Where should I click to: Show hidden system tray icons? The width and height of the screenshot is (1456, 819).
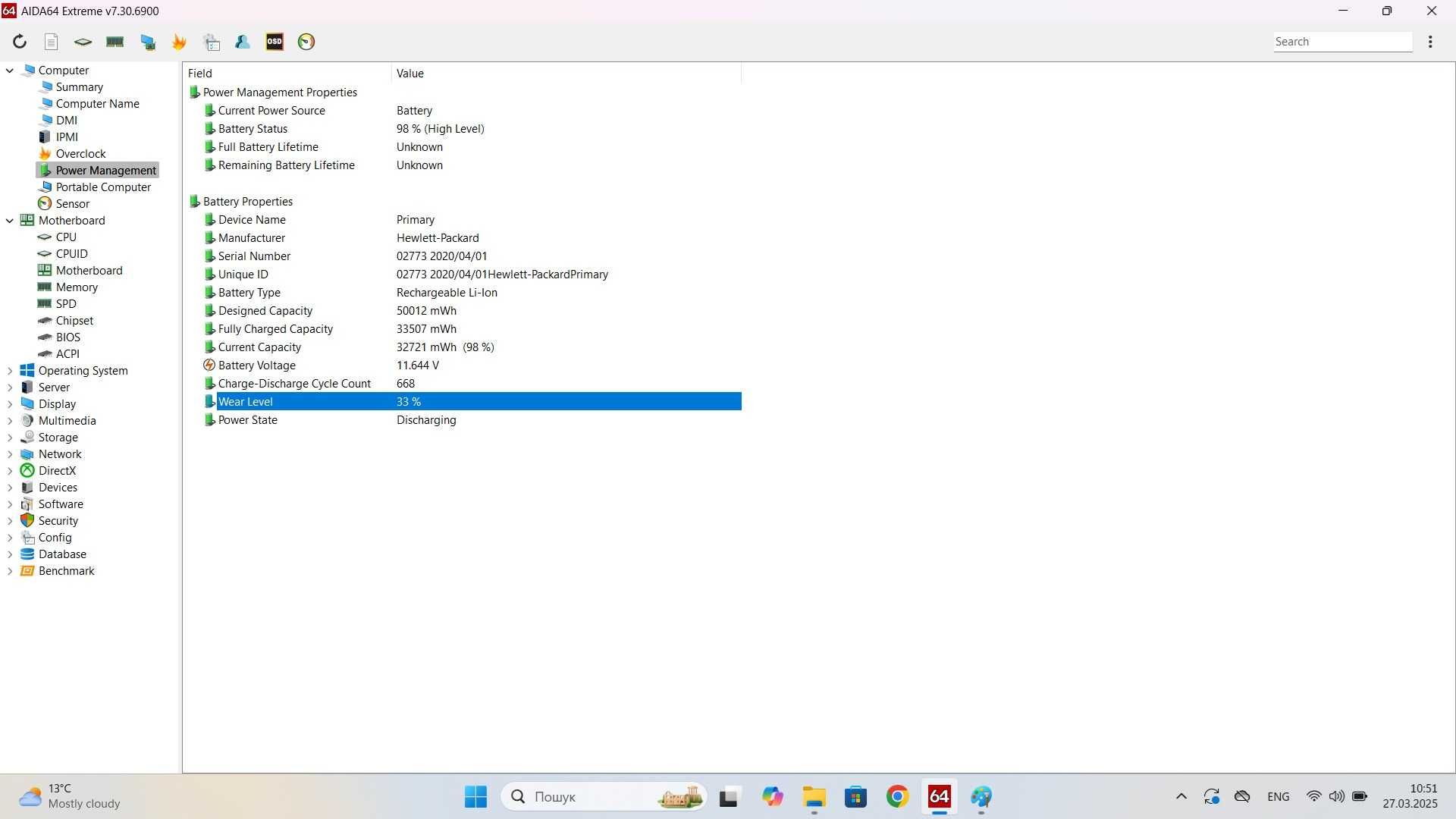coord(1181,797)
